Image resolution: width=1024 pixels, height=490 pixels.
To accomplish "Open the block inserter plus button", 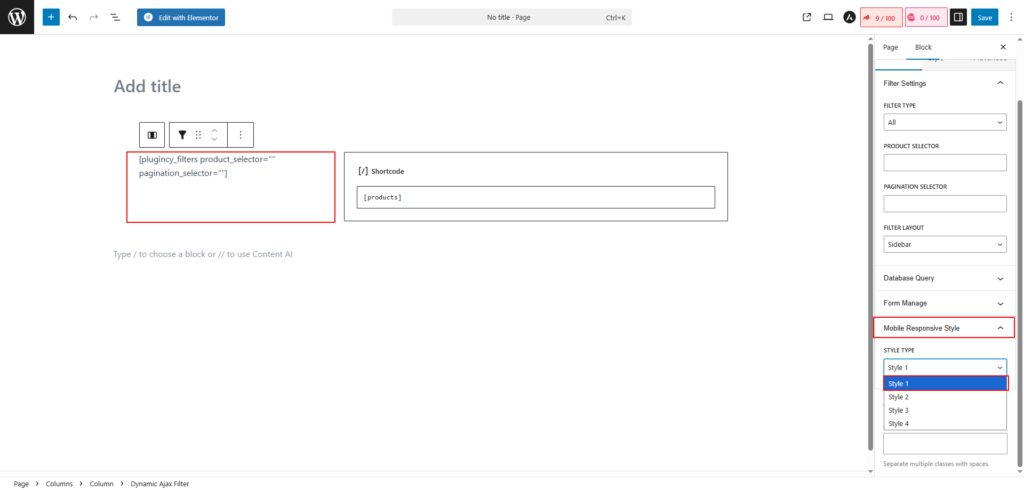I will tap(51, 17).
